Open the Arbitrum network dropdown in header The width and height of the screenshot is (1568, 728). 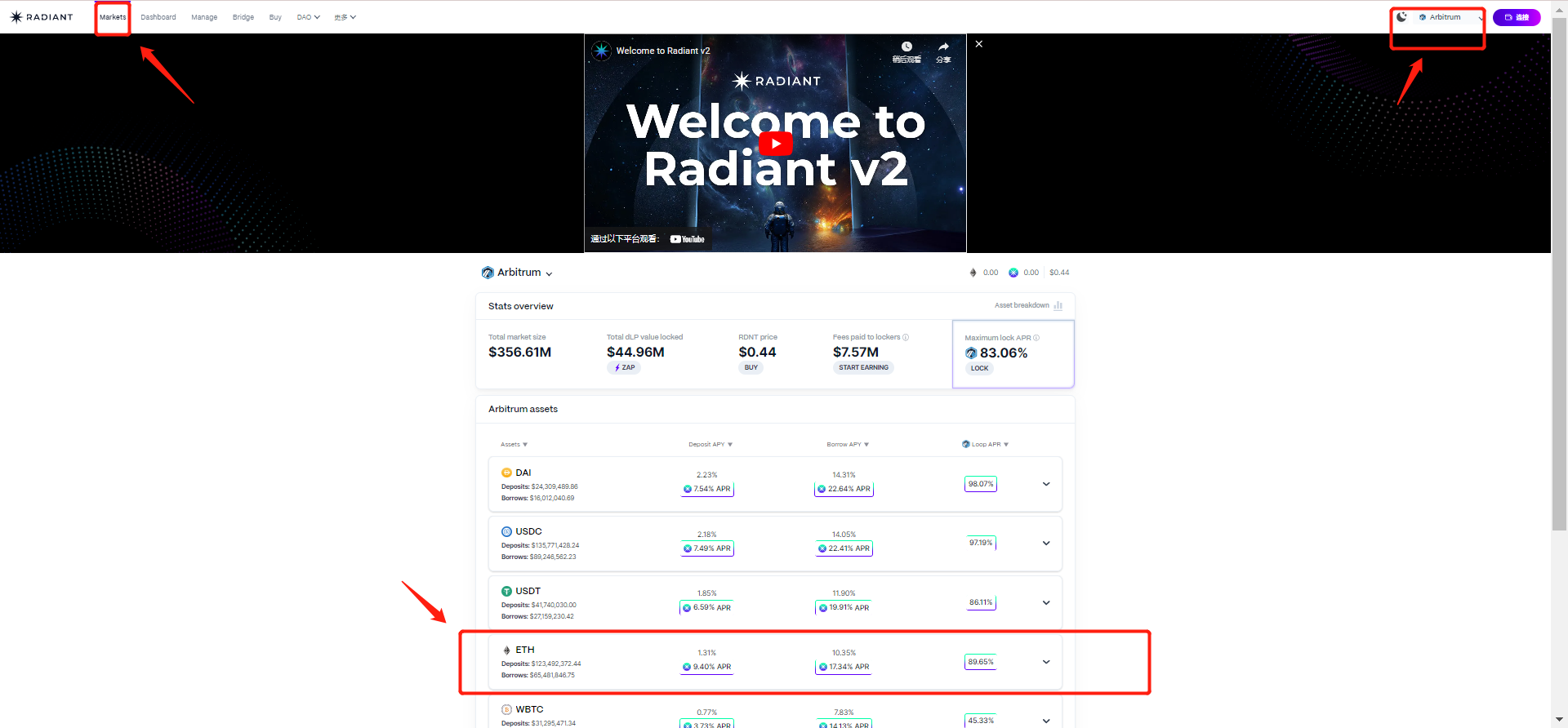coord(1450,17)
